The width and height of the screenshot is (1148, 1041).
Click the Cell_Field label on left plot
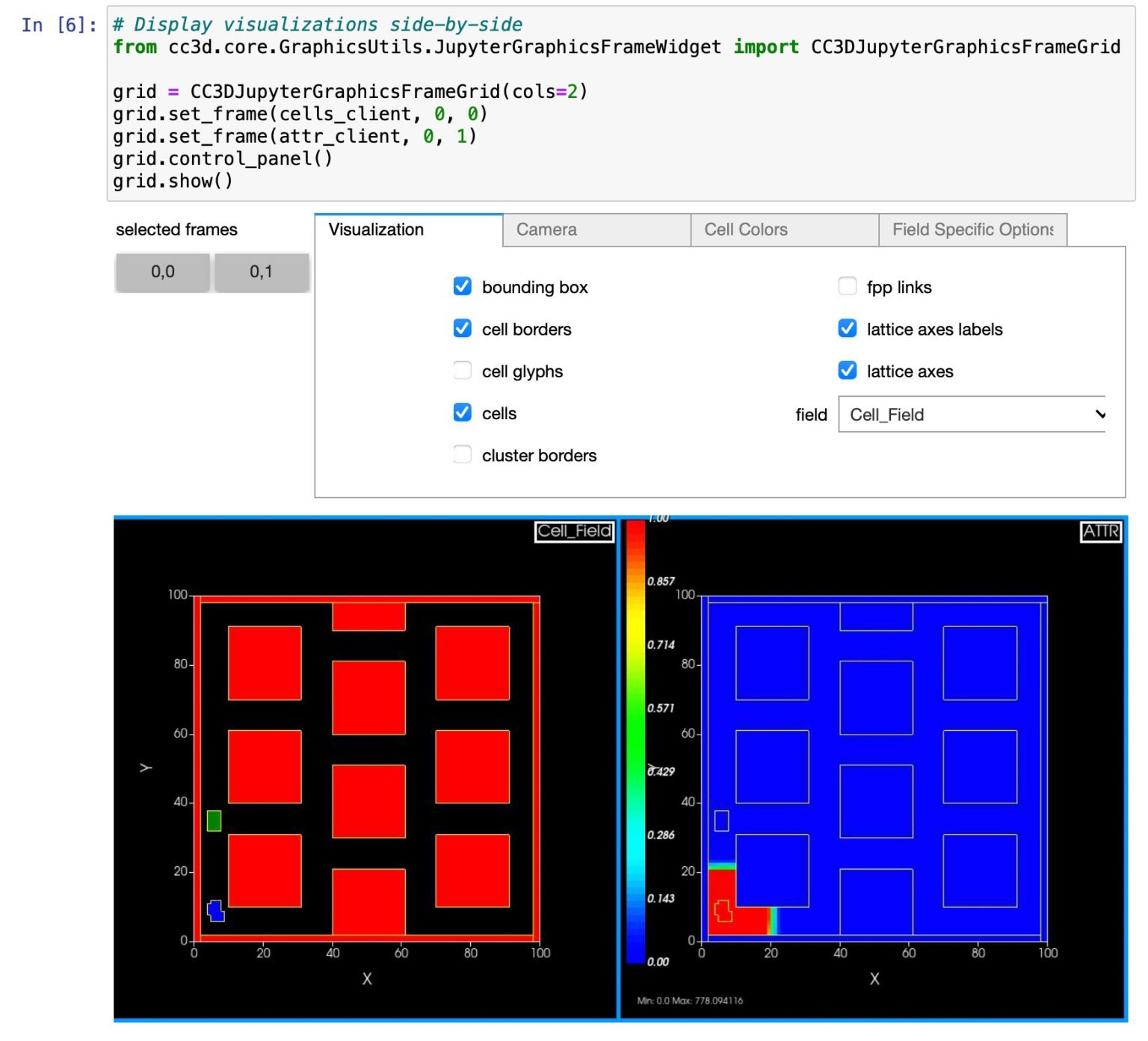point(573,532)
